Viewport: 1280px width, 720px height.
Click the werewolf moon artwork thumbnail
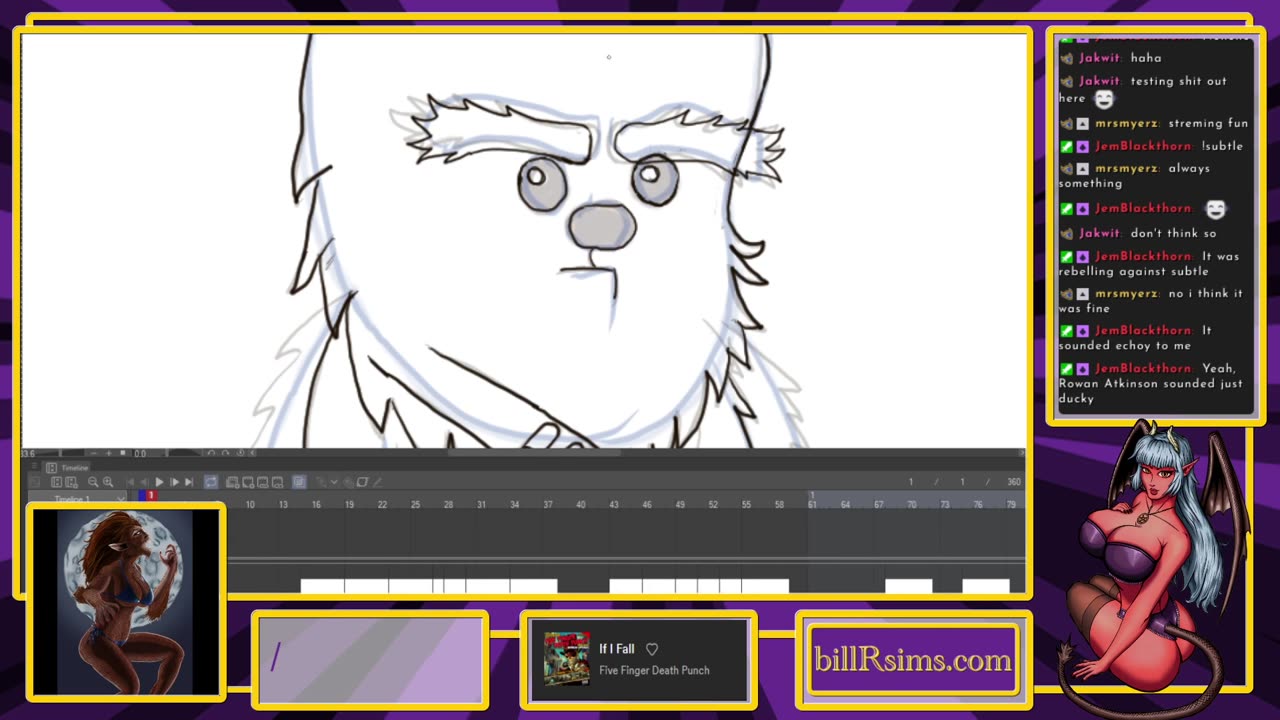126,602
